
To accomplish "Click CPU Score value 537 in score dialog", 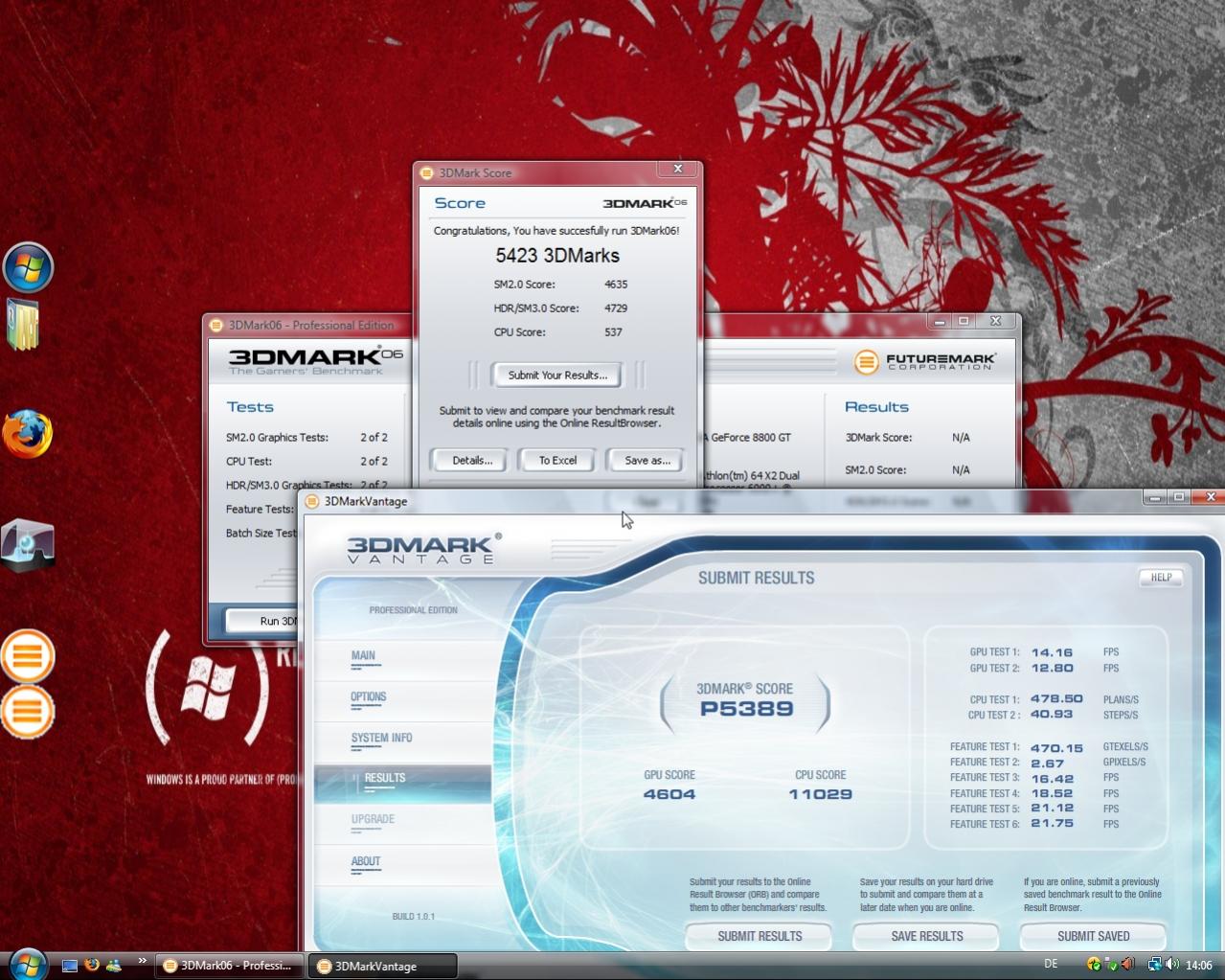I will tap(613, 332).
